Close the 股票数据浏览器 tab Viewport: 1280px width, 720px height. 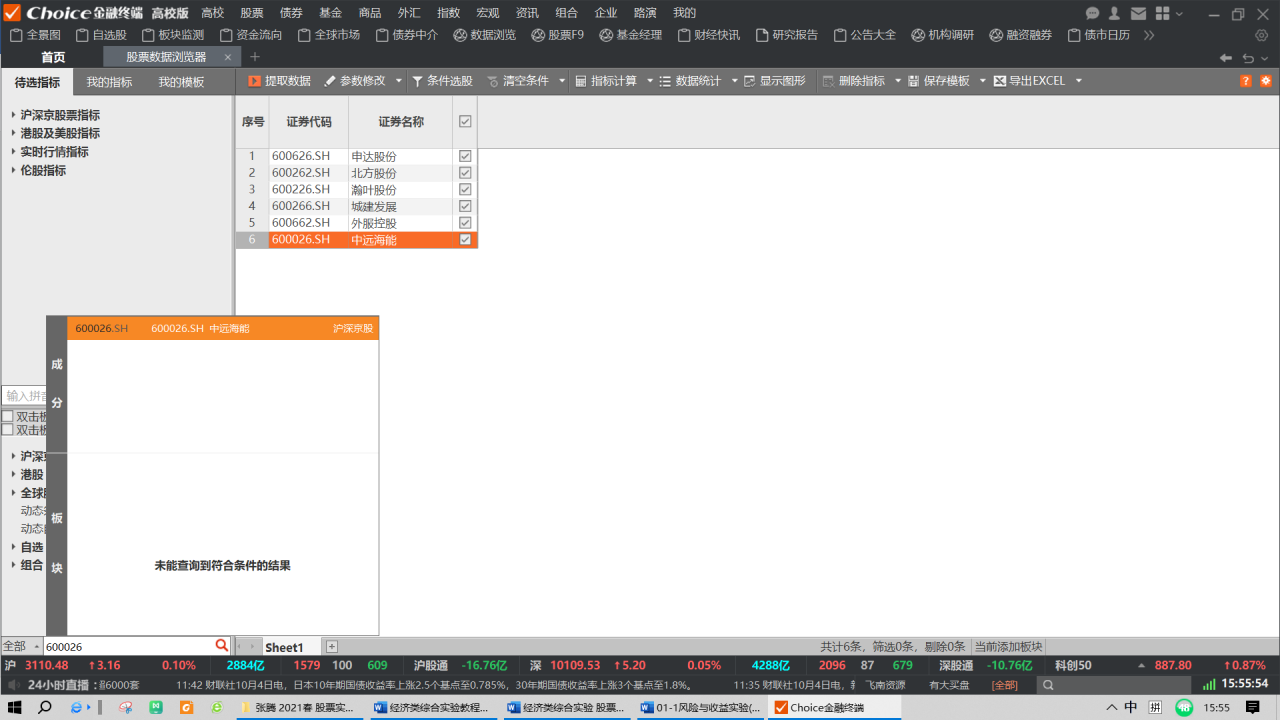228,58
